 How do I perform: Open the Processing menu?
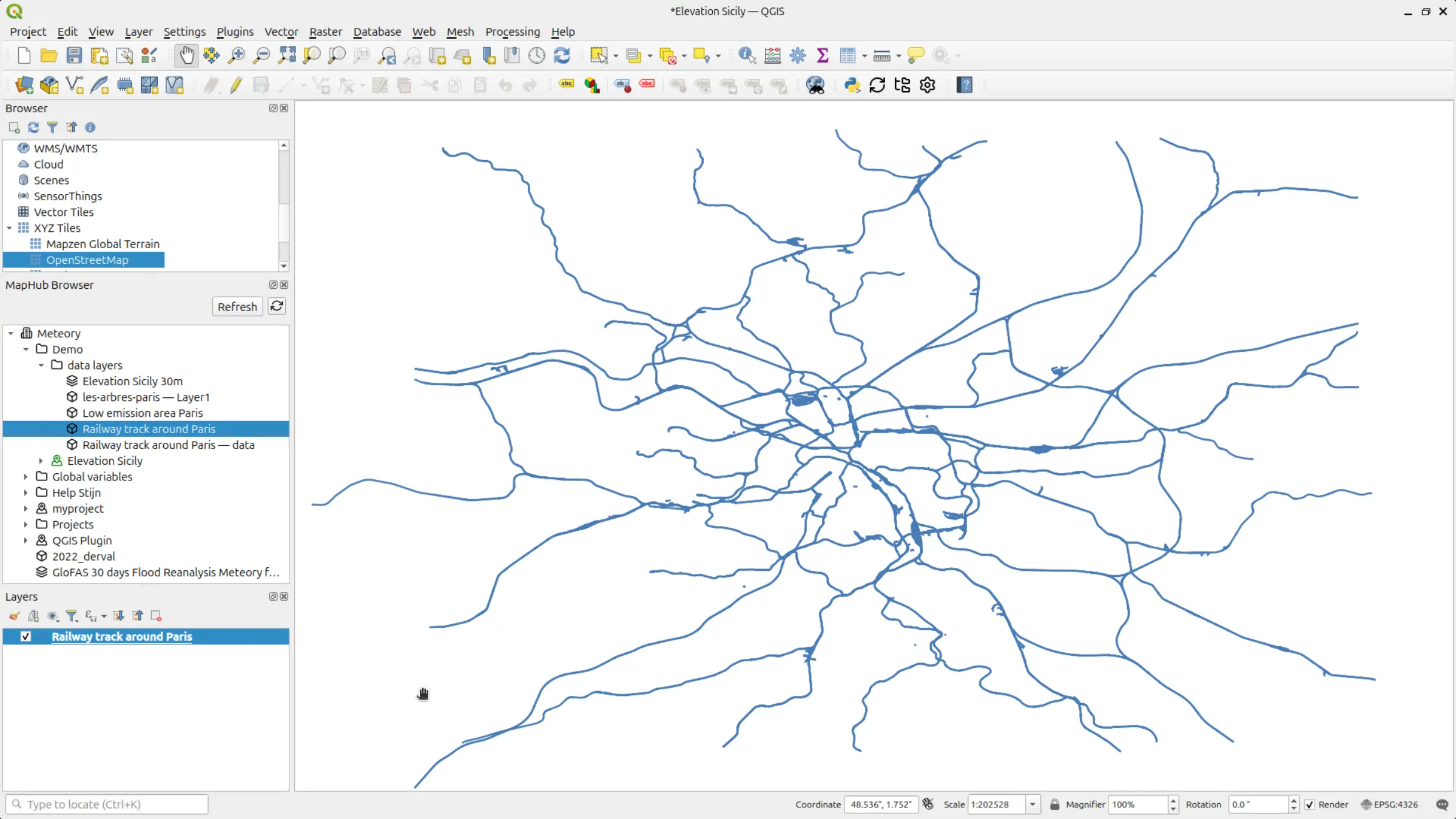(x=513, y=32)
